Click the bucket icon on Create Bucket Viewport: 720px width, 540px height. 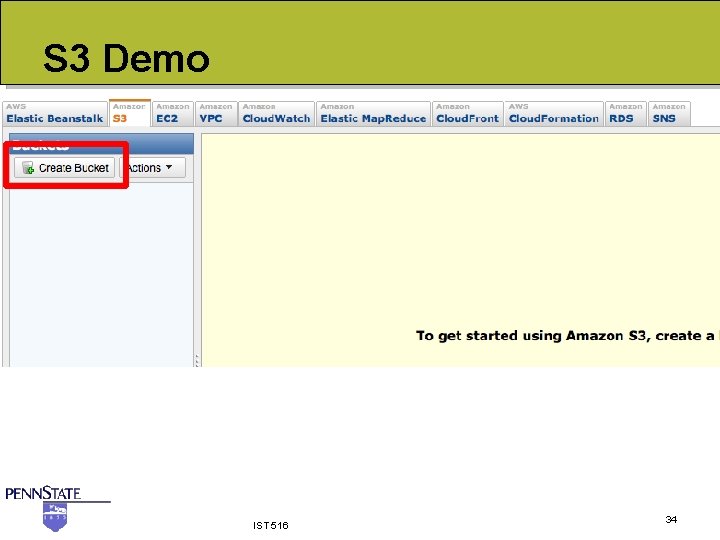[x=28, y=168]
